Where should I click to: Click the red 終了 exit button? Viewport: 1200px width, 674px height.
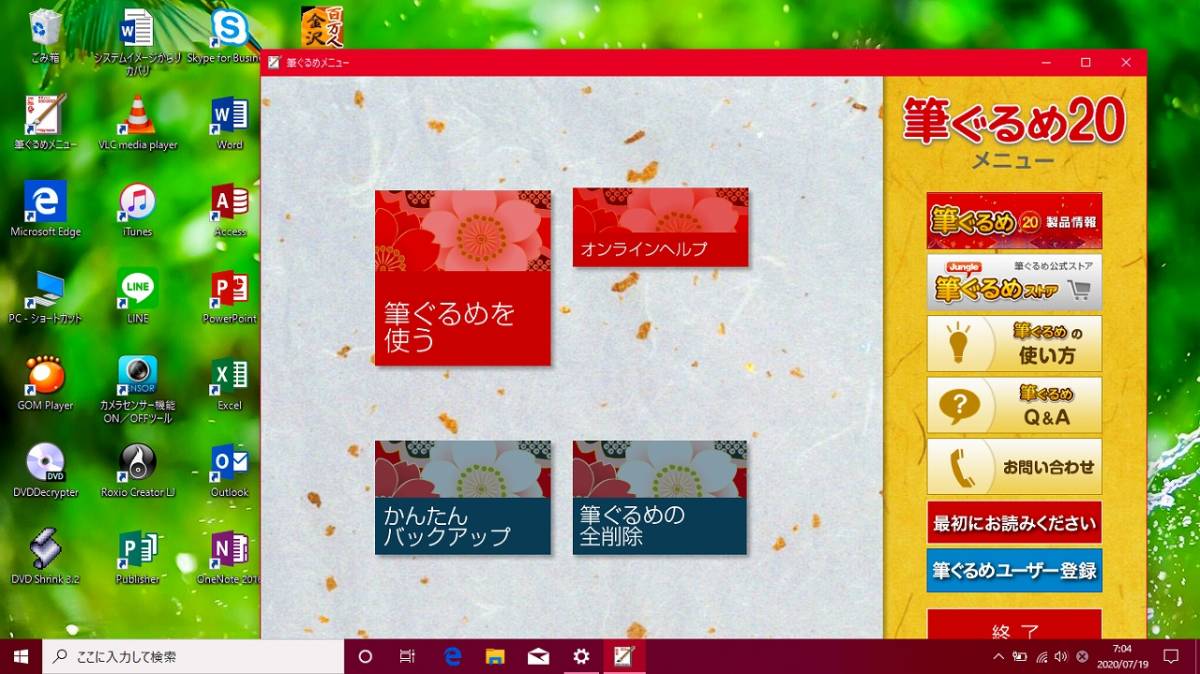click(1014, 624)
